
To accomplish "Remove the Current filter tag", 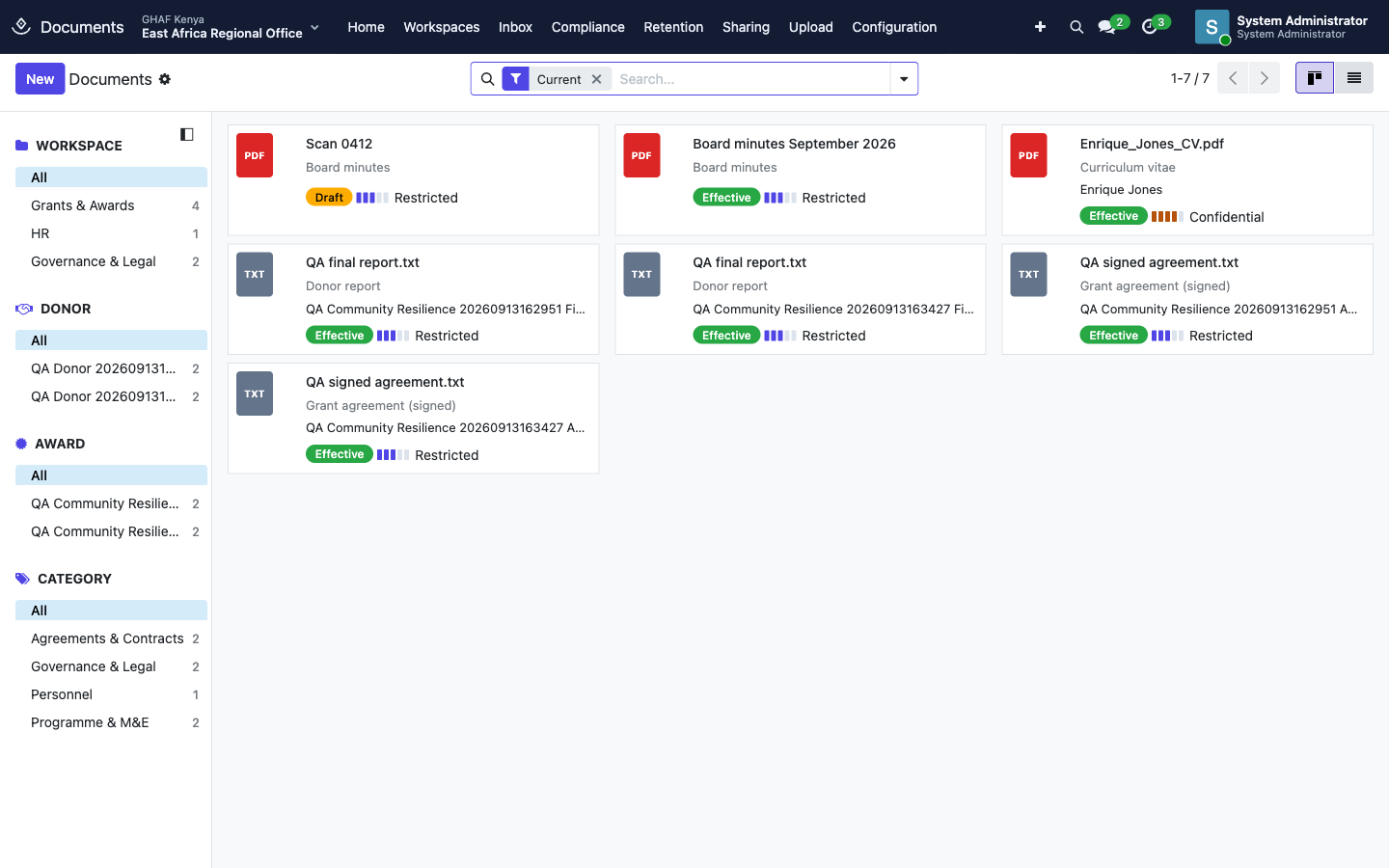I will click(597, 79).
